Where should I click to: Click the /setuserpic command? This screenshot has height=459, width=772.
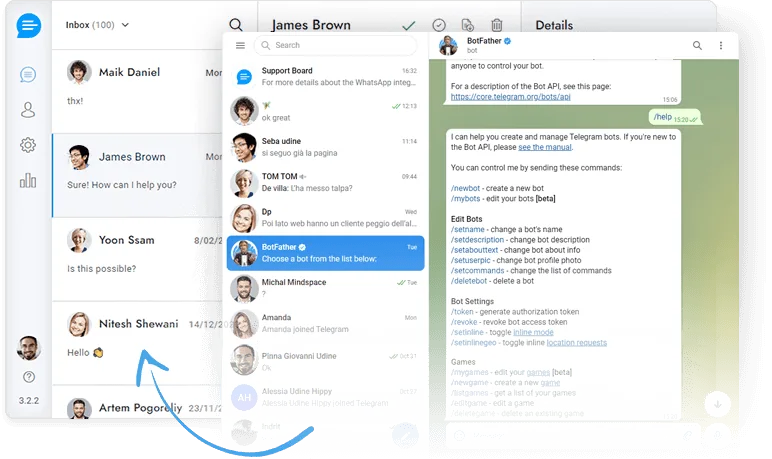point(471,260)
